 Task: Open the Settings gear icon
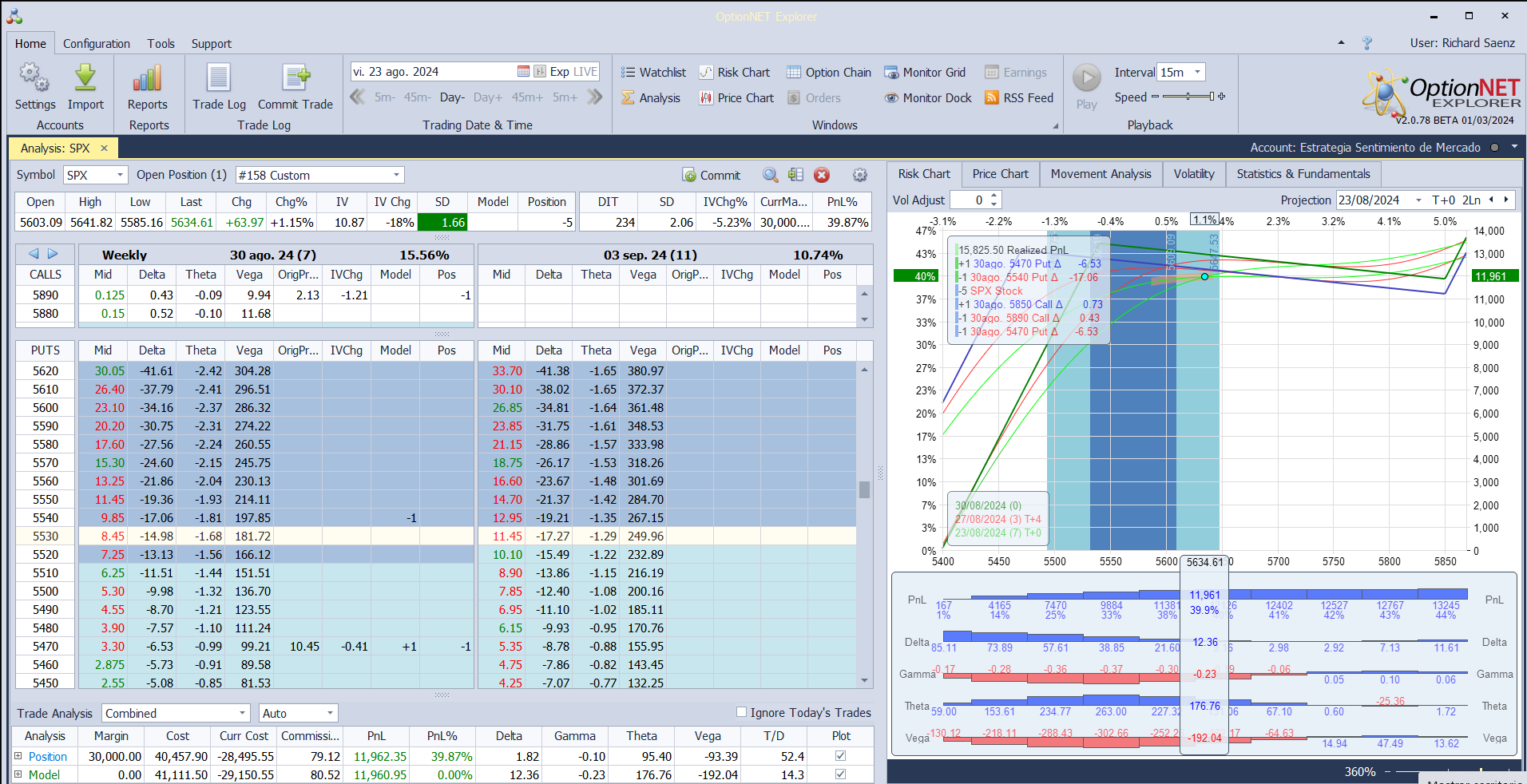coord(34,77)
